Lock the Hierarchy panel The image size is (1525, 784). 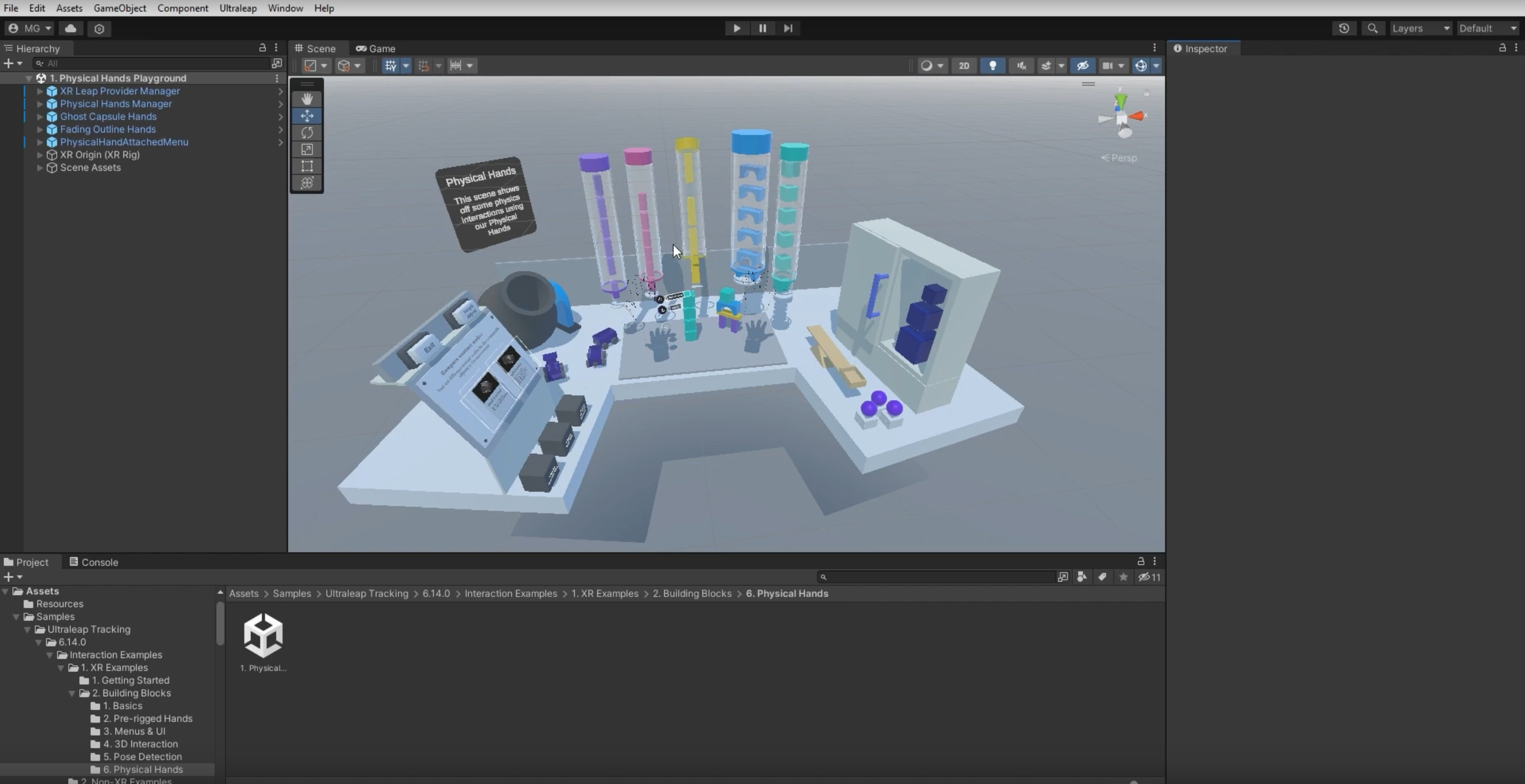tap(262, 48)
